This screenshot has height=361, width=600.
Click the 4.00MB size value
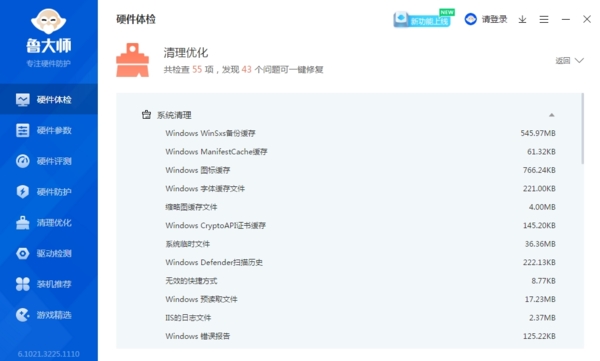(x=542, y=207)
